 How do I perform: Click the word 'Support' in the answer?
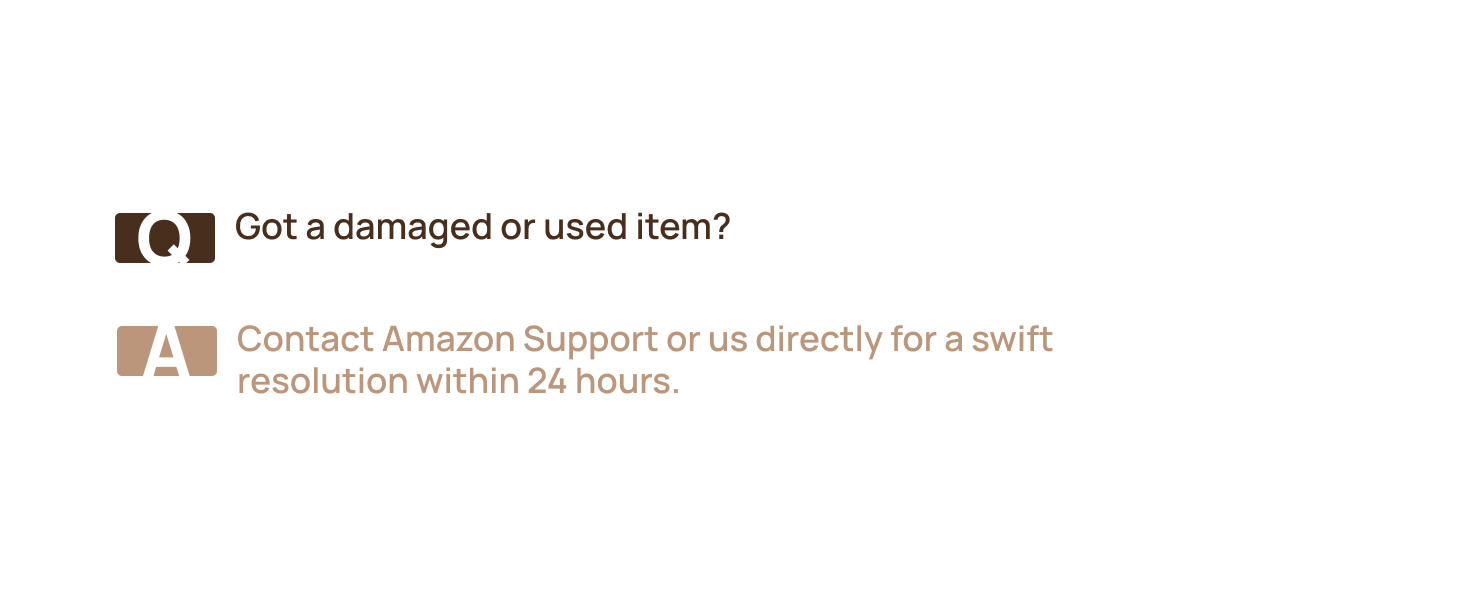tap(590, 340)
